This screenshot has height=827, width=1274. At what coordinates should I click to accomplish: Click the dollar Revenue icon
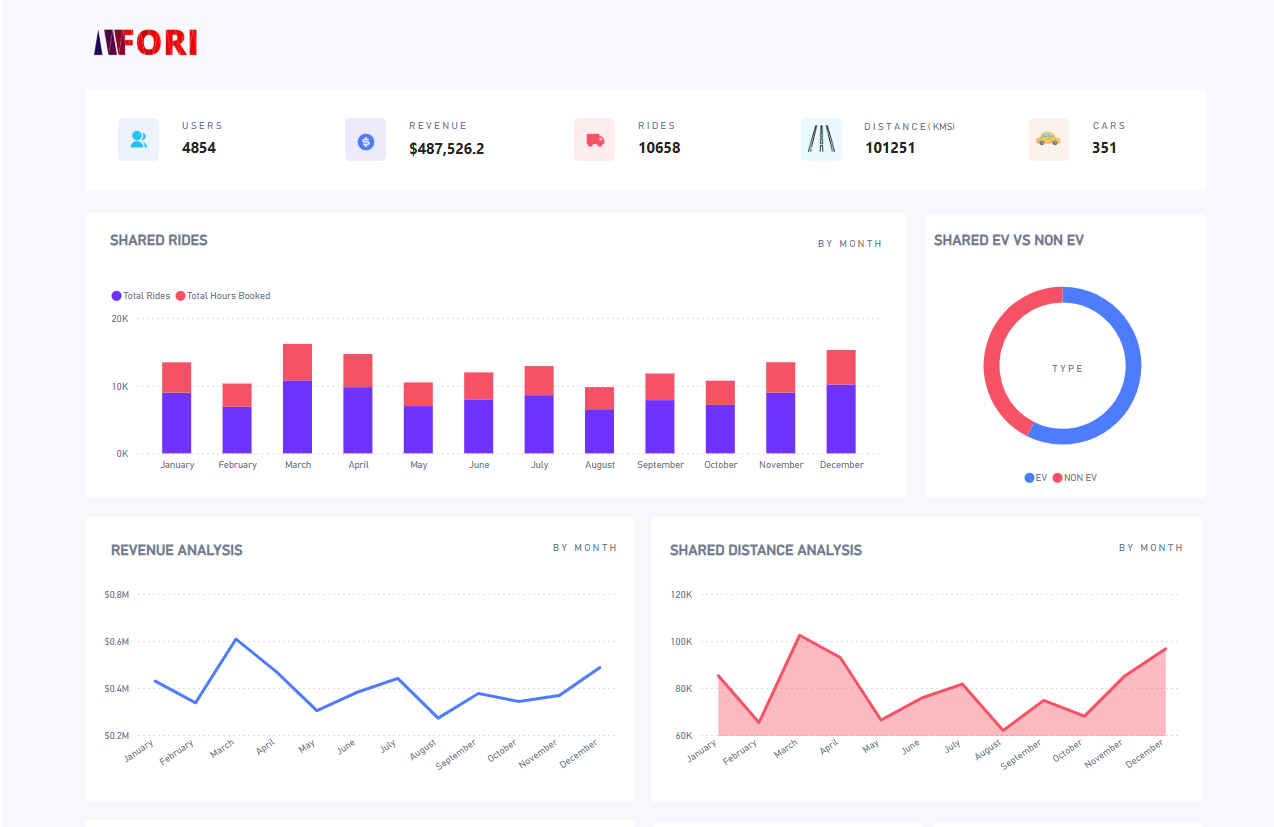(x=365, y=139)
